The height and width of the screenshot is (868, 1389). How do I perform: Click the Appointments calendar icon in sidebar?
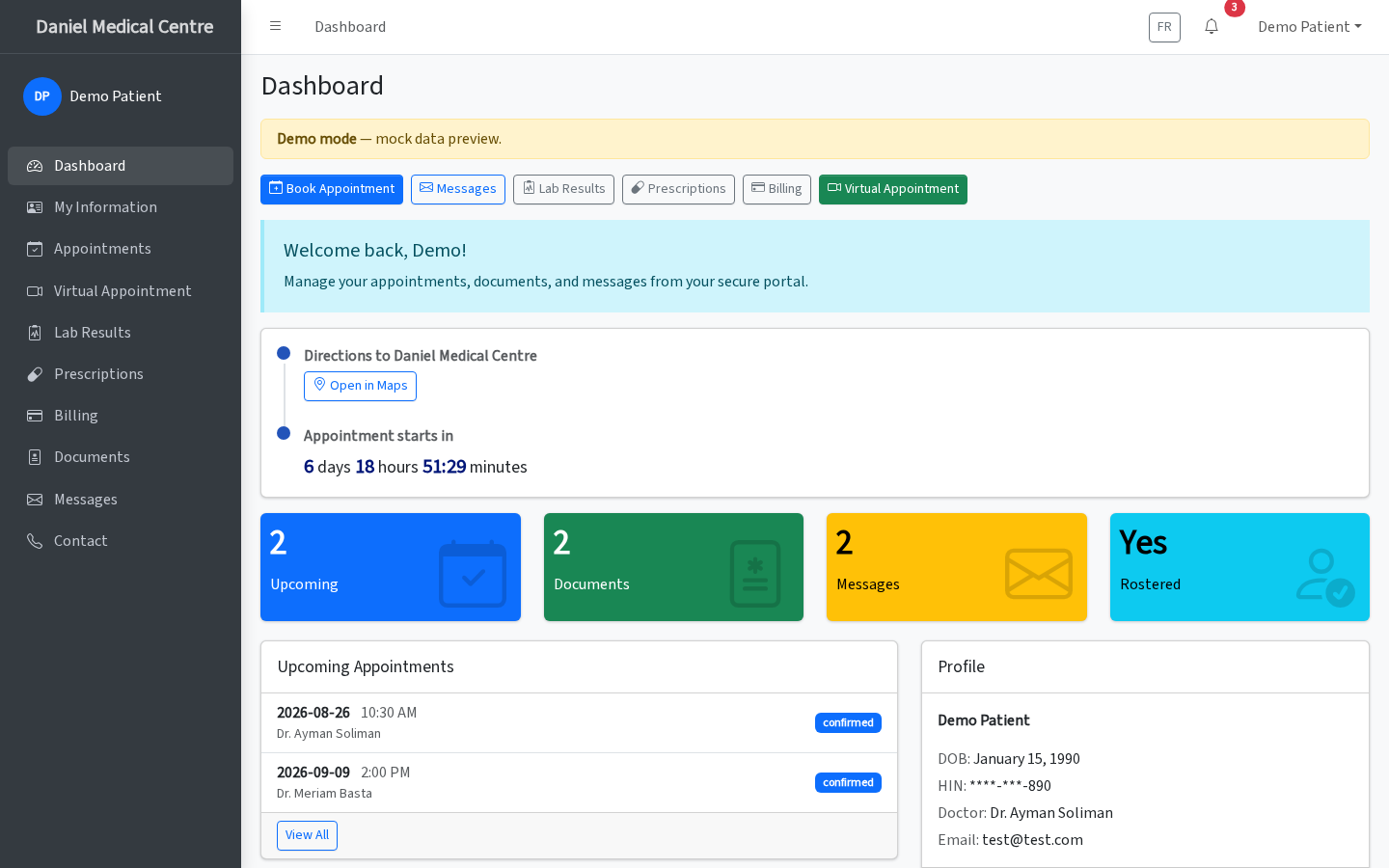pos(35,249)
